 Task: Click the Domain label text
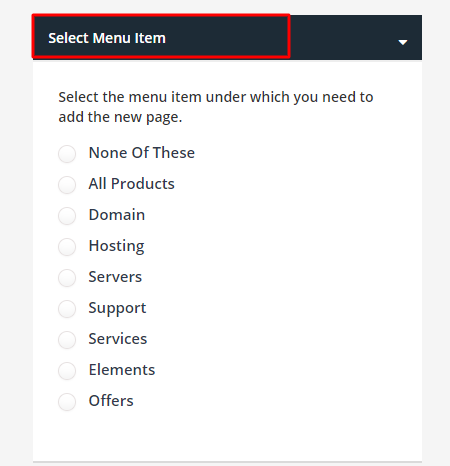pyautogui.click(x=117, y=215)
